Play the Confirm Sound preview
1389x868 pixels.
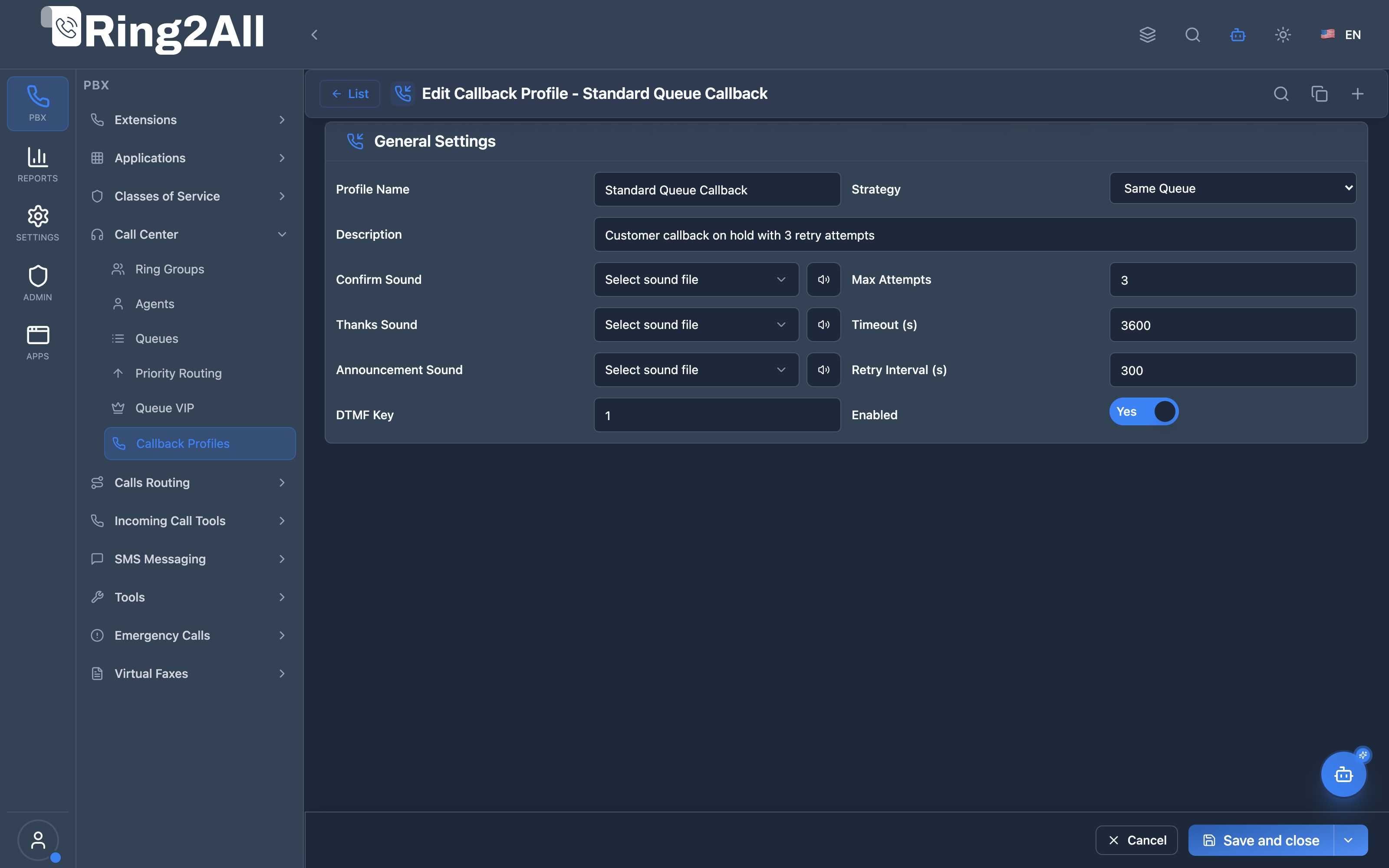coord(824,279)
